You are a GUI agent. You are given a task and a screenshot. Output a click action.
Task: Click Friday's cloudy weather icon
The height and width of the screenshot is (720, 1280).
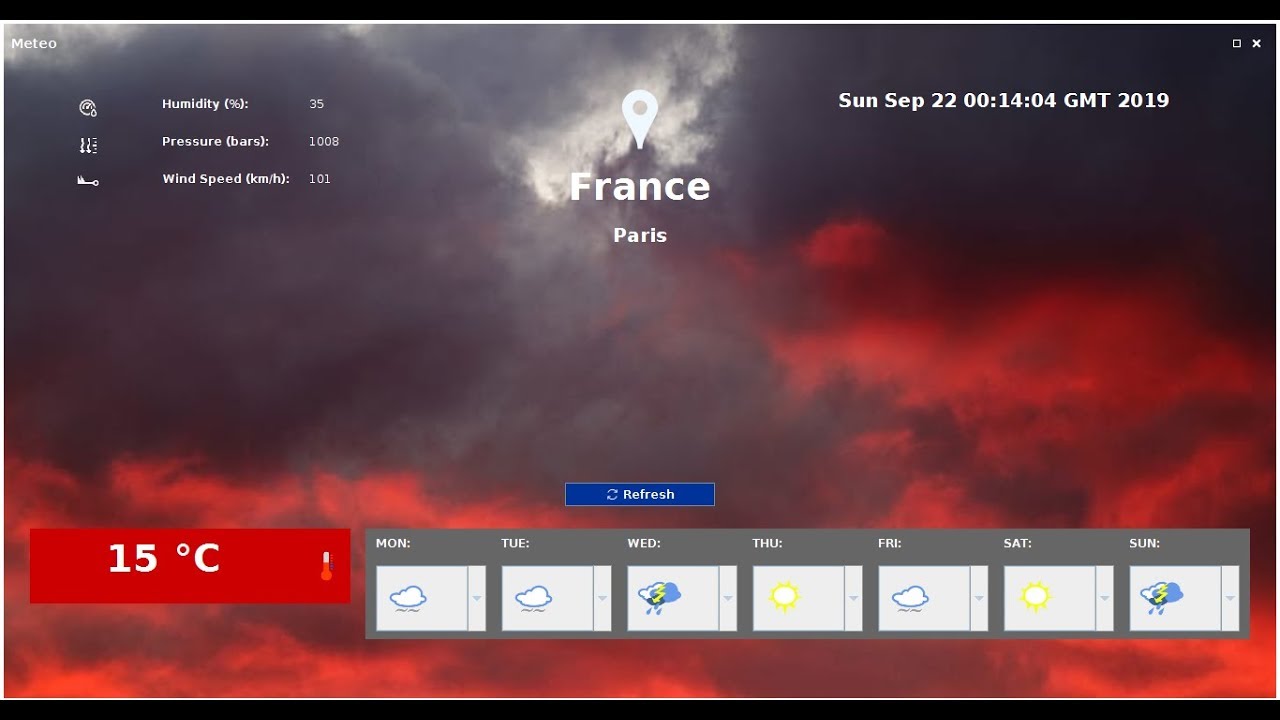[x=910, y=599]
